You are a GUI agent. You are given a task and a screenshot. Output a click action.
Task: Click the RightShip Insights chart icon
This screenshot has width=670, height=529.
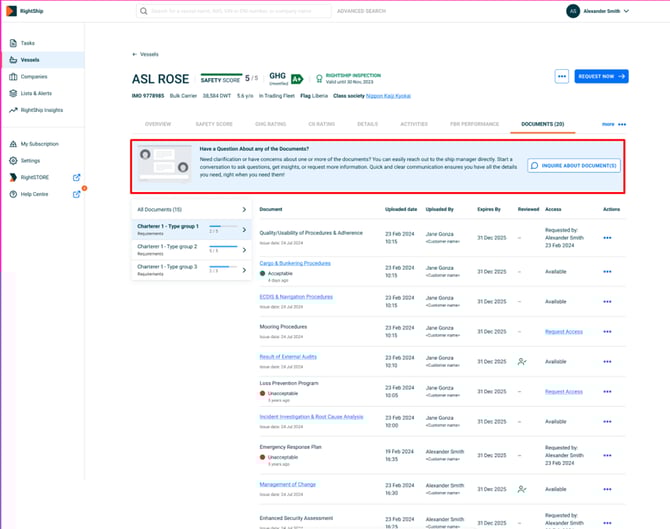tap(13, 110)
